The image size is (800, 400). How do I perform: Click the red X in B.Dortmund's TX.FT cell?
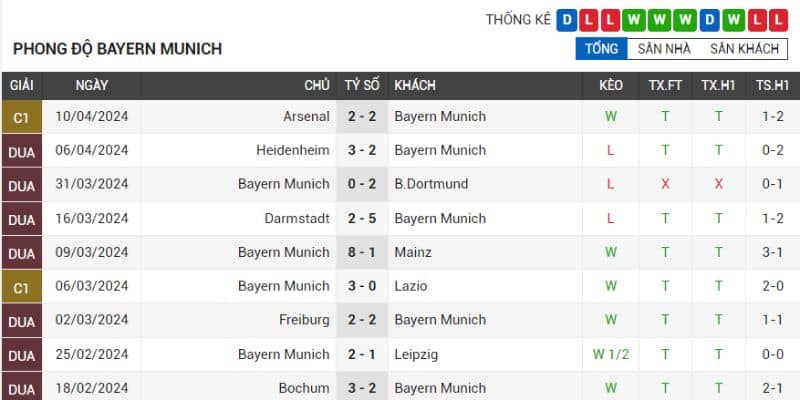pyautogui.click(x=665, y=184)
